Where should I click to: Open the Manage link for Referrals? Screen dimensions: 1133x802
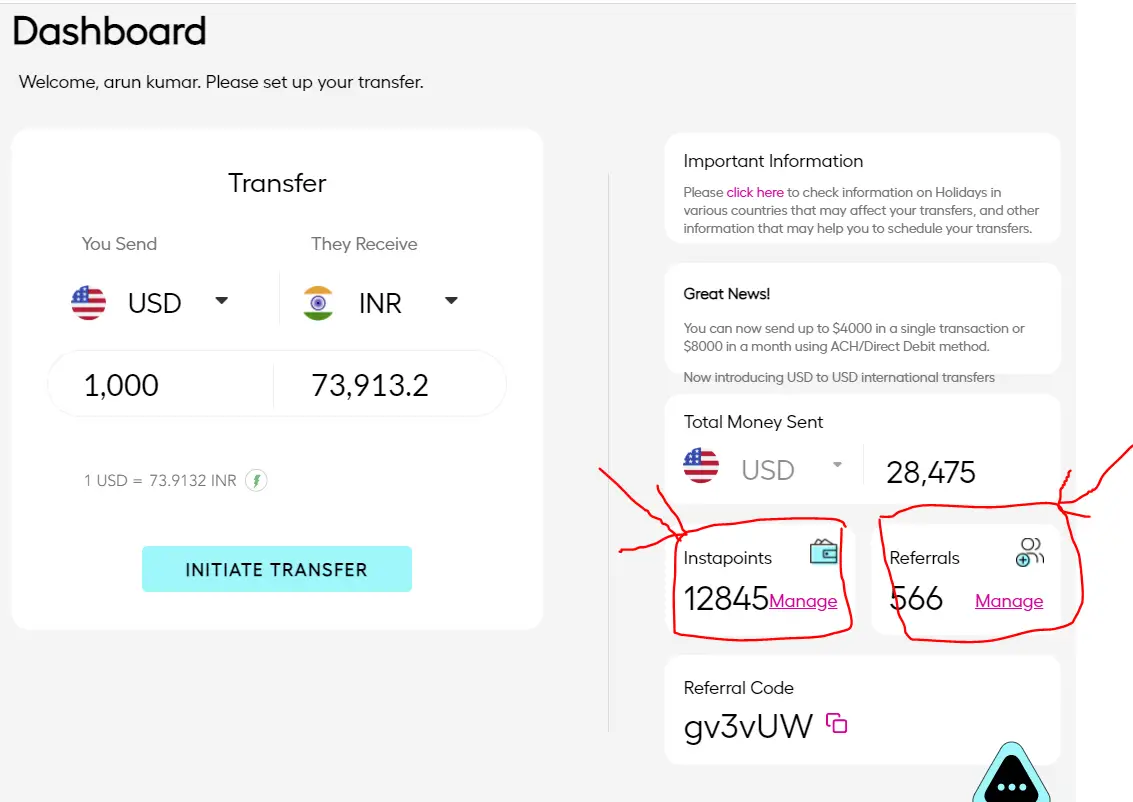pos(1009,601)
